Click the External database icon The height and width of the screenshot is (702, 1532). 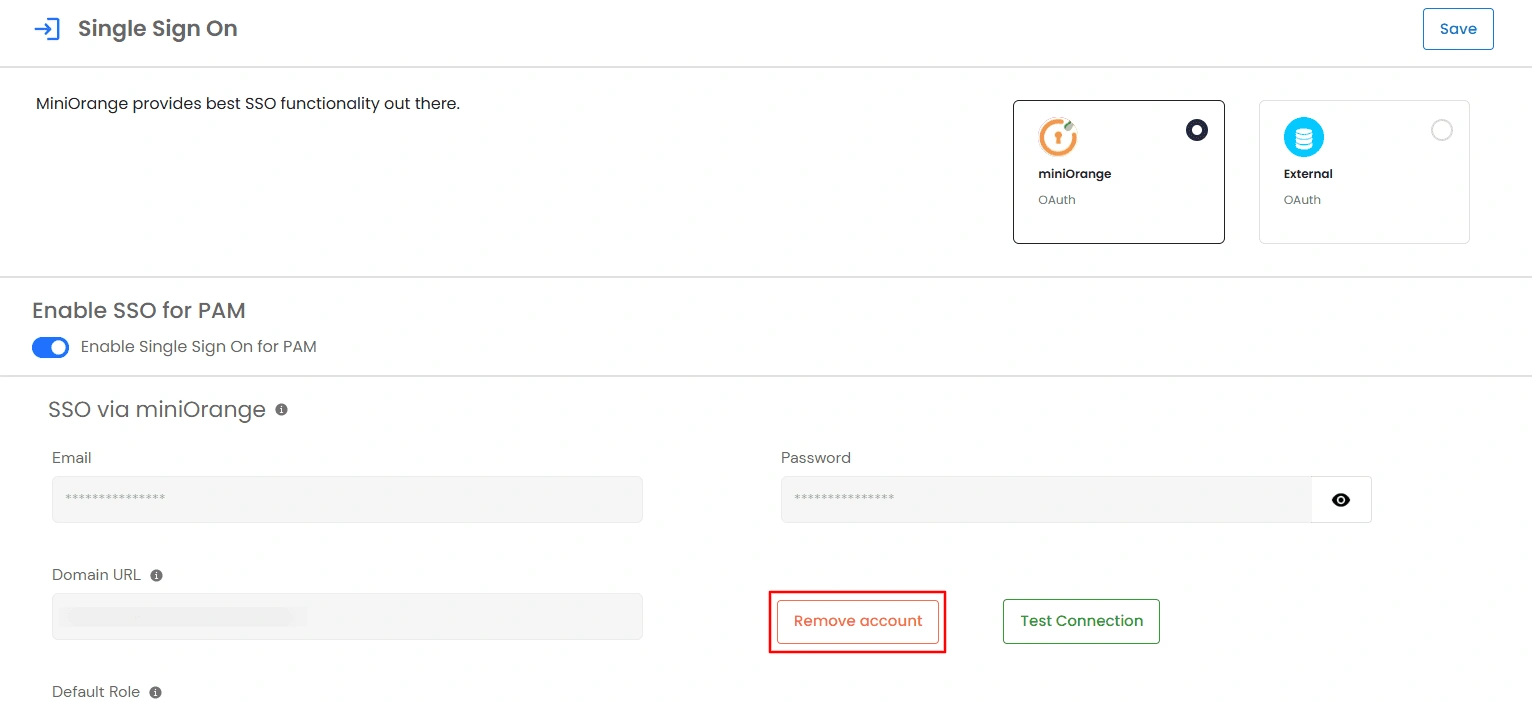coord(1304,137)
